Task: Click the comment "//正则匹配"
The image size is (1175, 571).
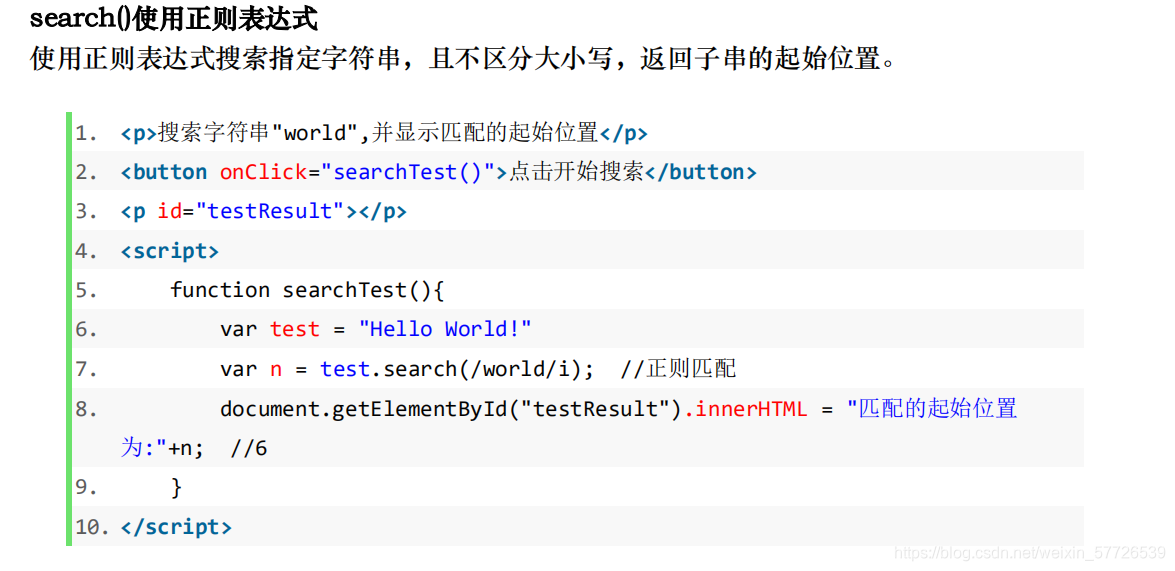Action: pyautogui.click(x=679, y=369)
